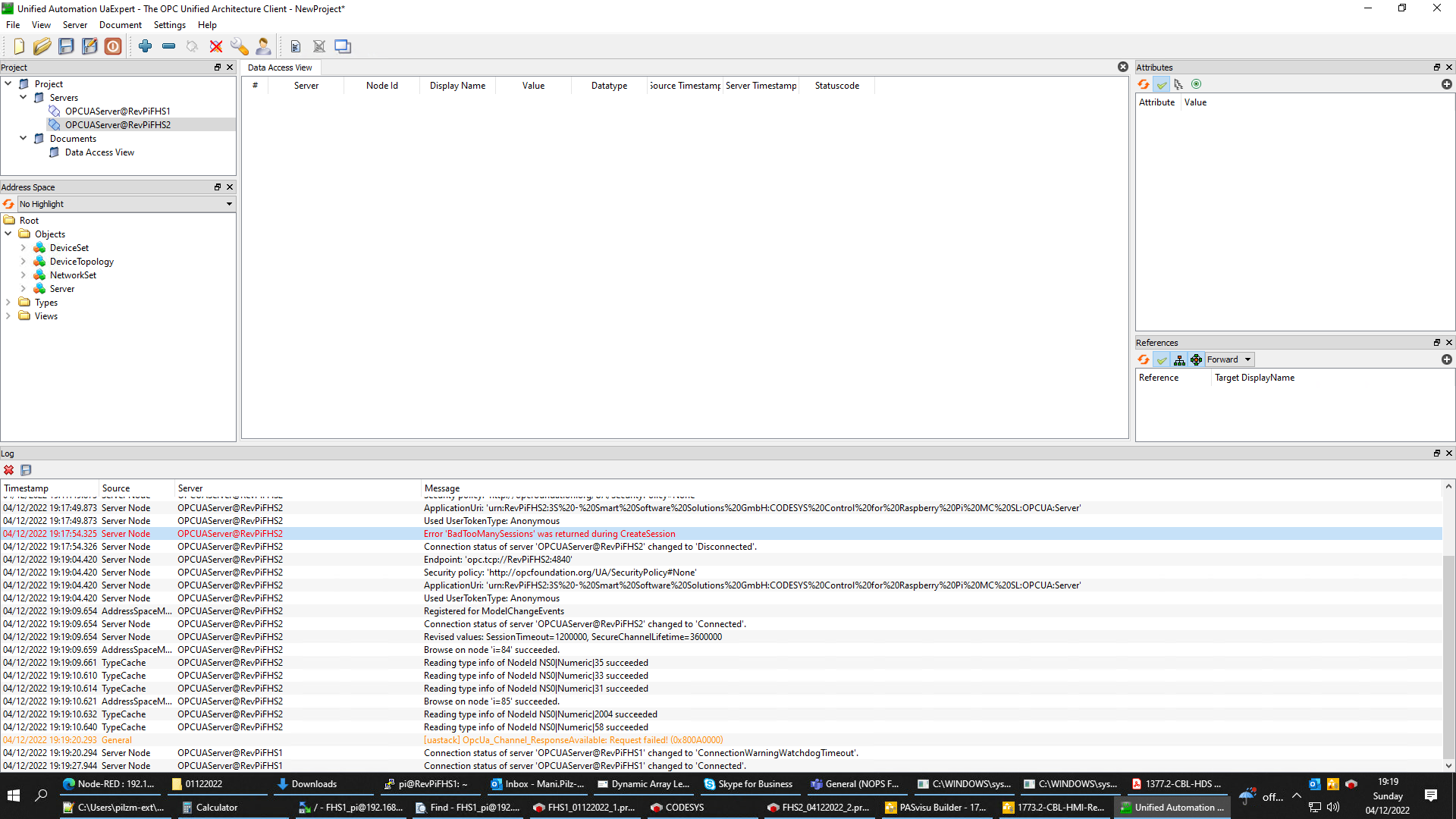Refresh the Attributes panel
Viewport: 1456px width, 819px height.
coord(1144,84)
